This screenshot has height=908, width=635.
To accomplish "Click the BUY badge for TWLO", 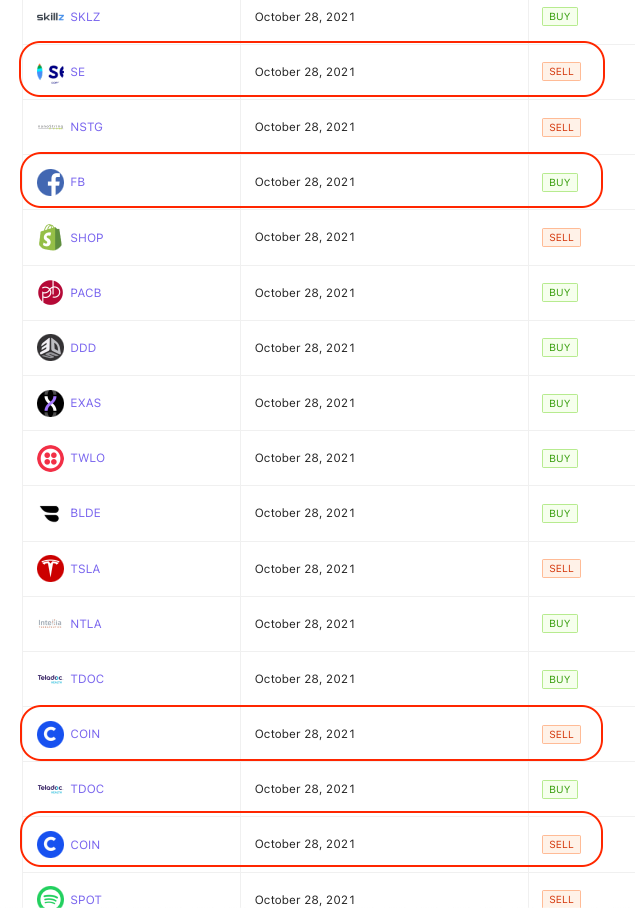I will tap(560, 458).
